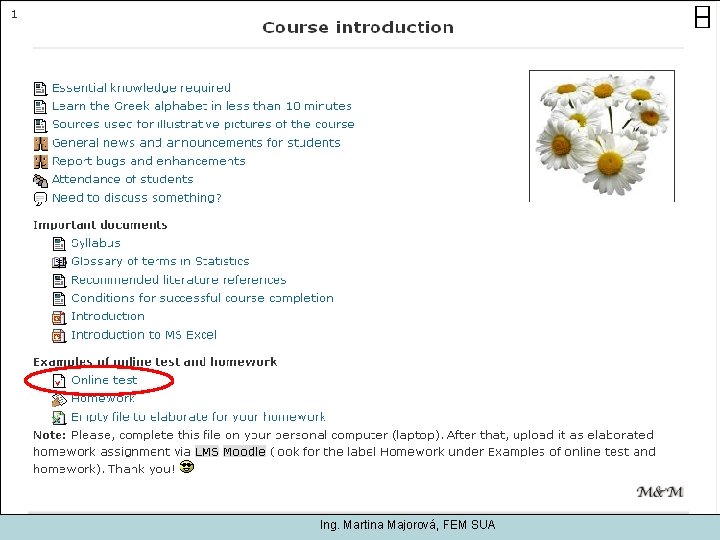720x540 pixels.
Task: Click Excel file icon beside Empty file
Action: click(59, 417)
